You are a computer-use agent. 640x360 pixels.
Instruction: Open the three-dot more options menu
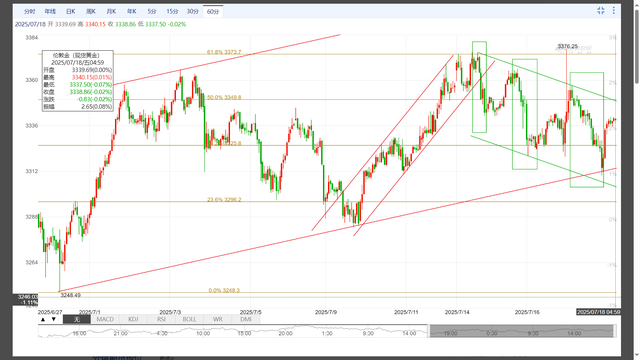(613, 11)
